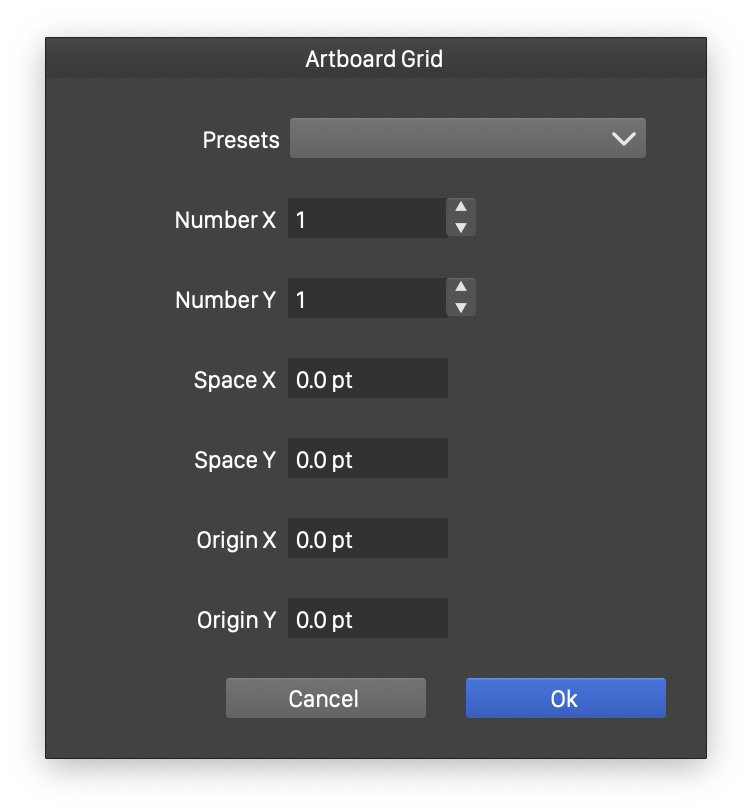Click the Space Y label
Viewport: 752px width, 812px height.
[235, 460]
